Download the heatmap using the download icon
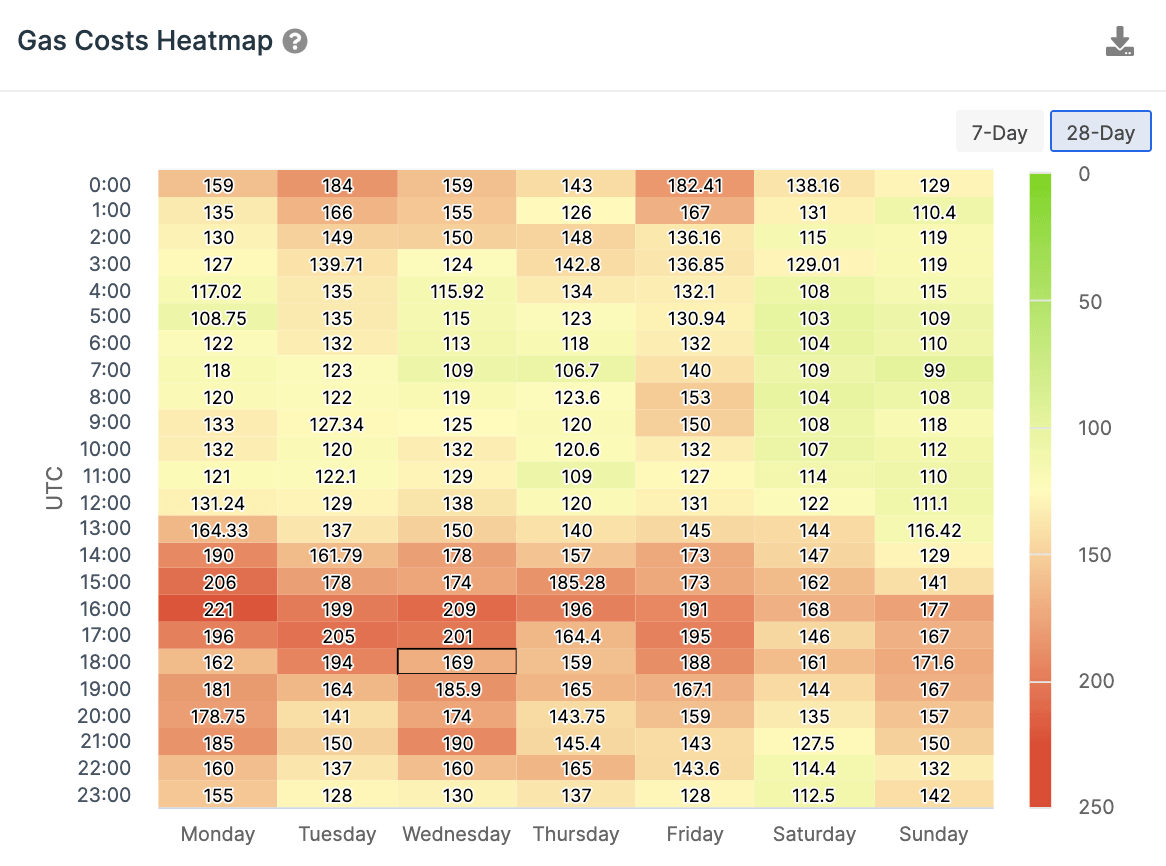Screen dimensions: 1166x866 [x=1119, y=42]
